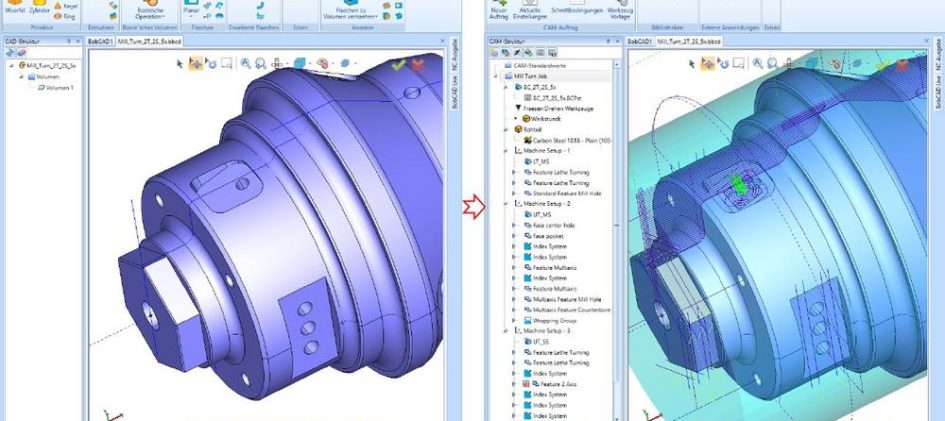Click Neuer Auftrag icon in CAM ribbon

500,10
